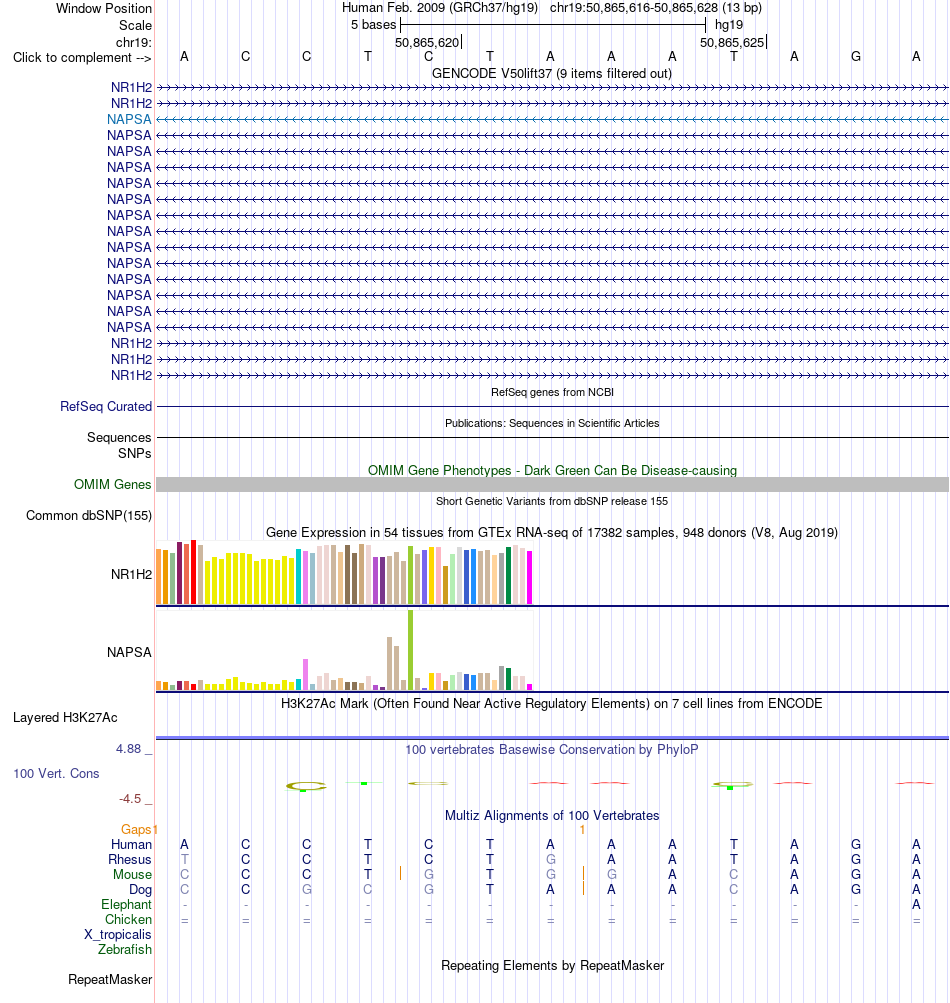
Task: Click the tallest green bar in NAPSA expression chart
Action: [x=411, y=650]
